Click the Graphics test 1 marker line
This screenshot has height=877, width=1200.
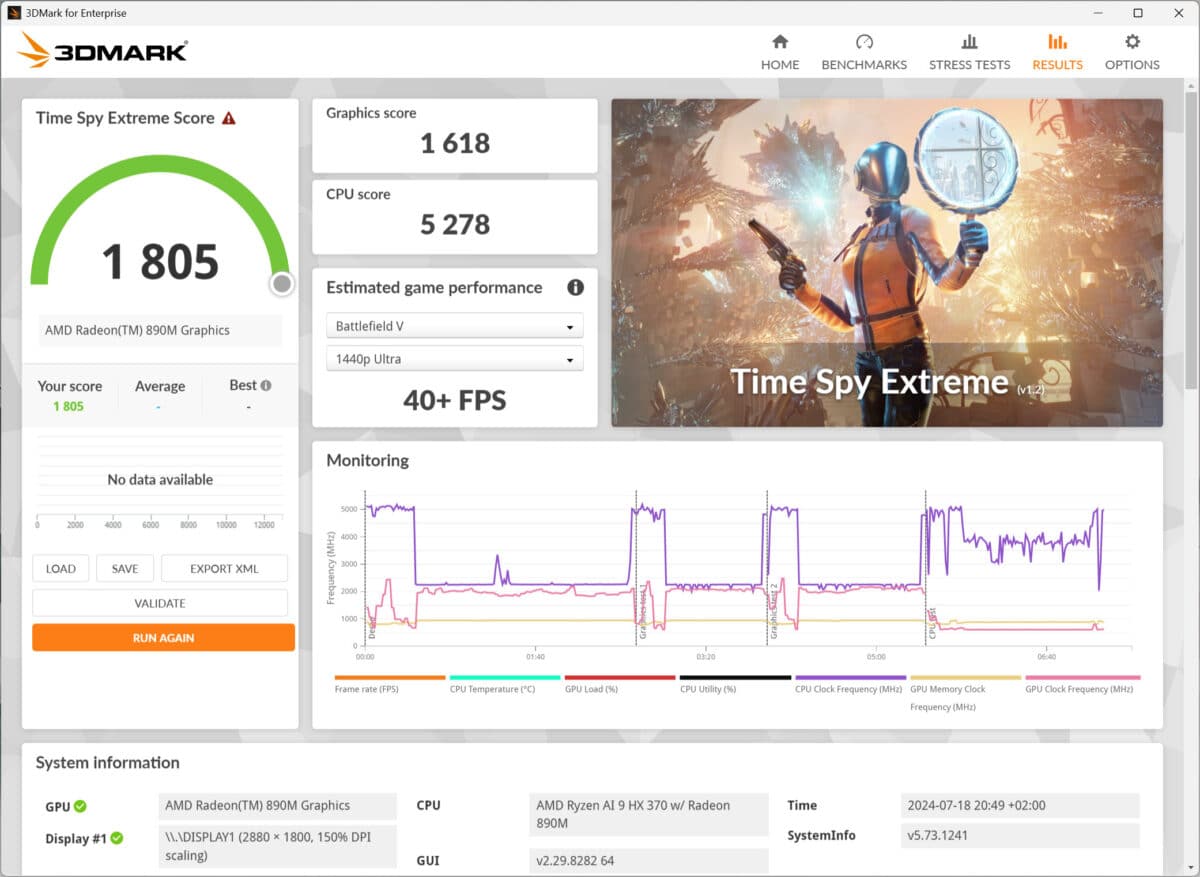click(638, 566)
